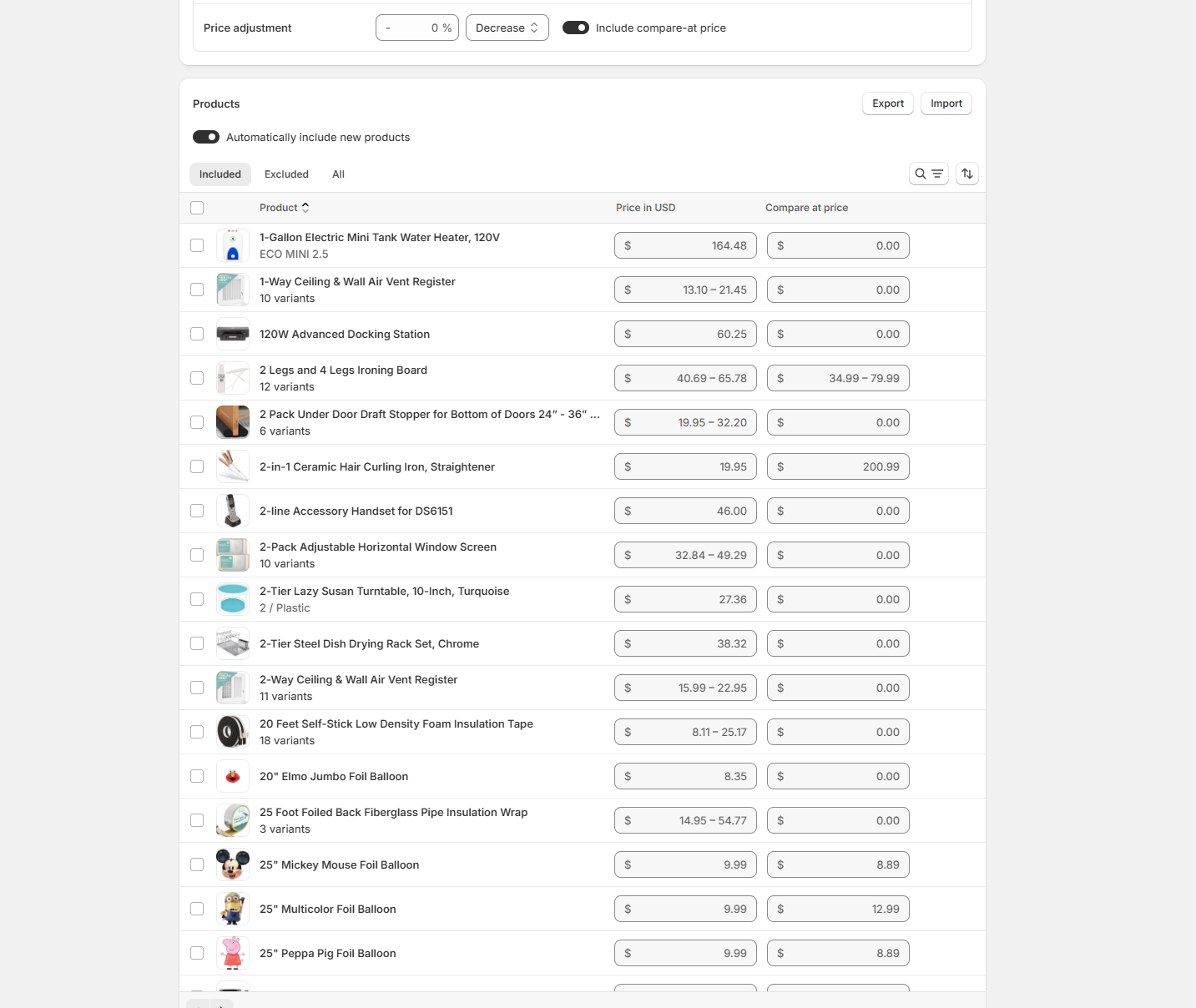Image resolution: width=1196 pixels, height=1008 pixels.
Task: Sort by the Product column arrows
Action: coord(305,208)
